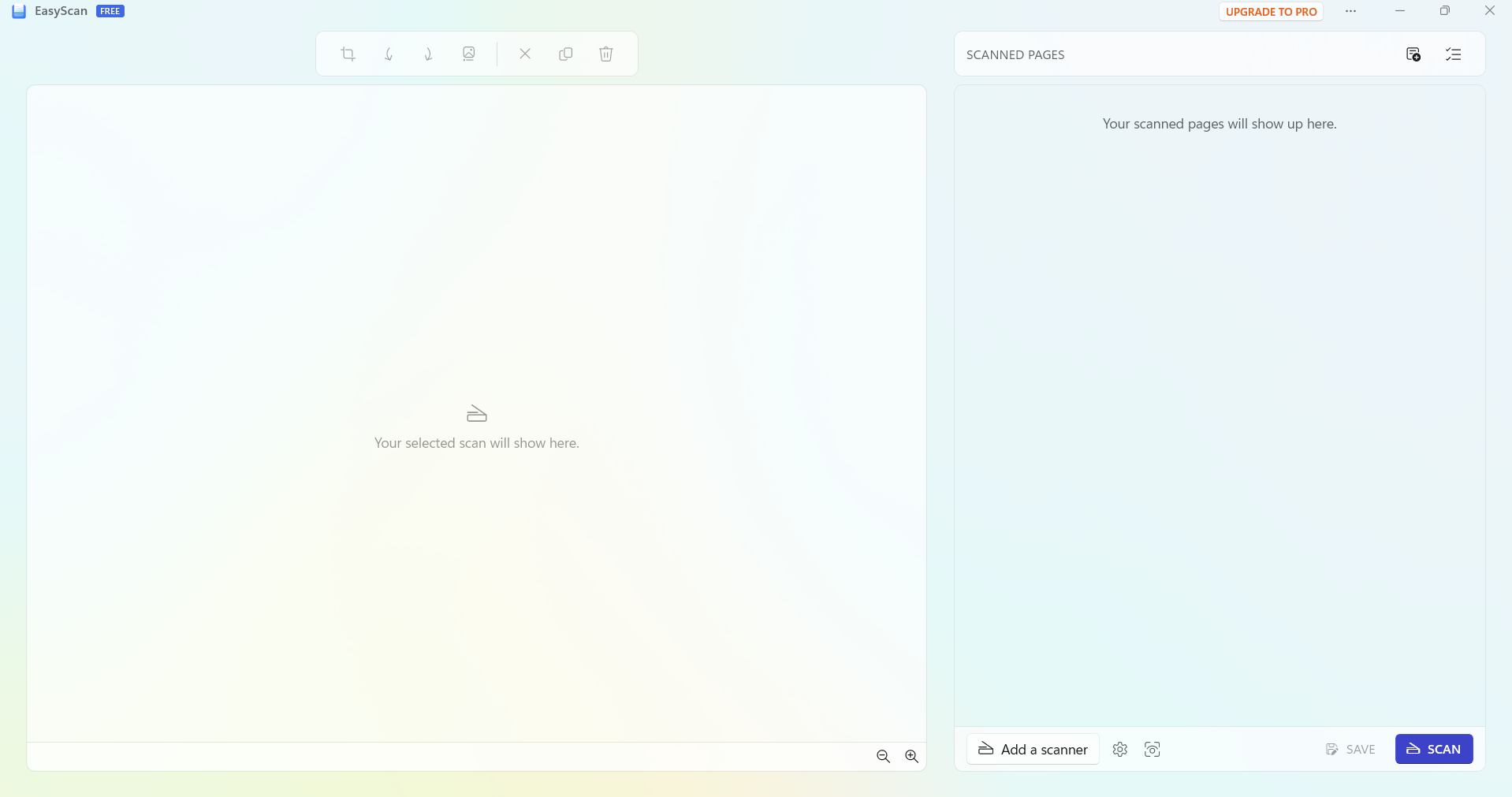
Task: Rotate the scan counterclockwise
Action: coord(389,54)
